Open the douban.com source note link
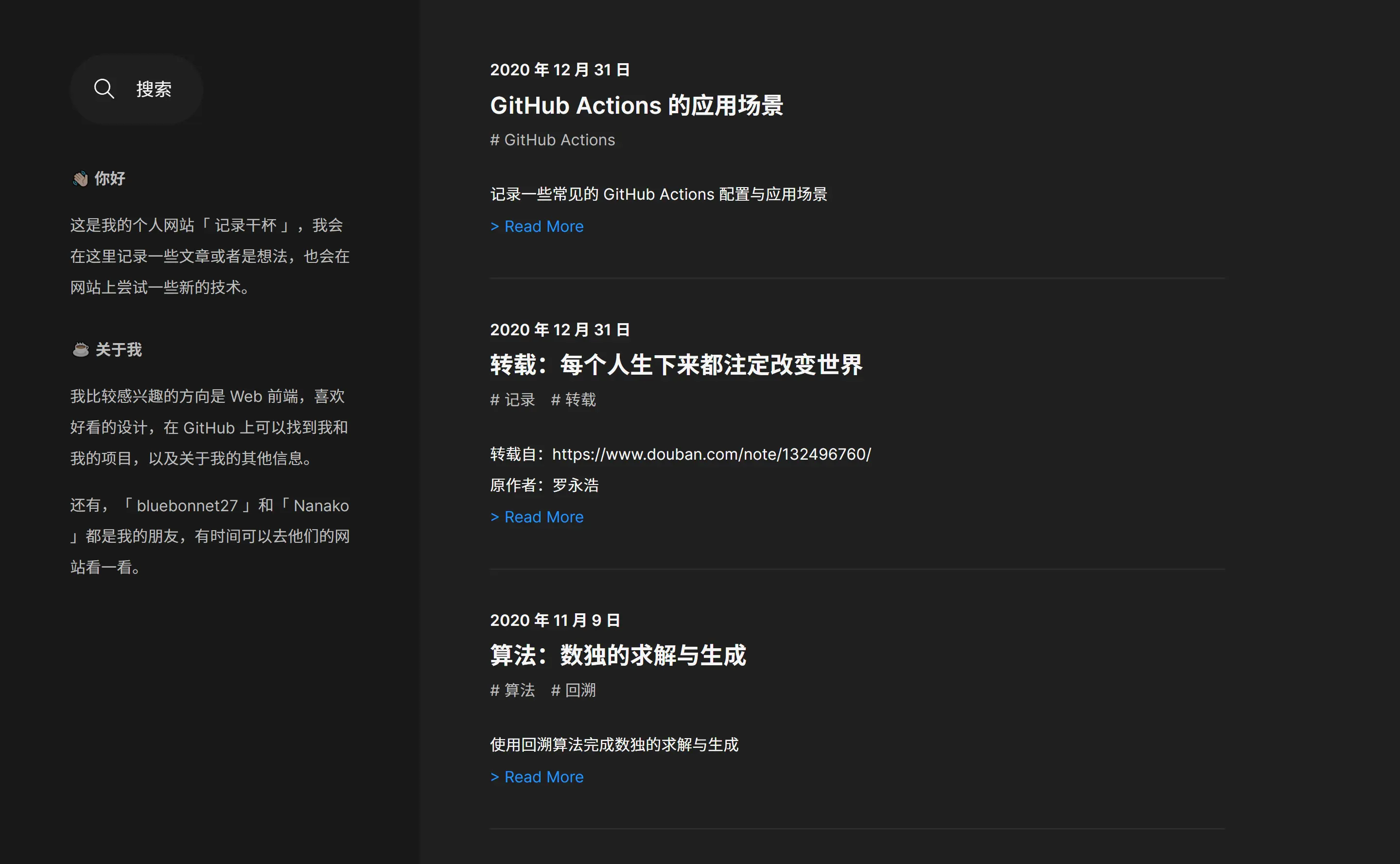The width and height of the screenshot is (1400, 864). [710, 454]
